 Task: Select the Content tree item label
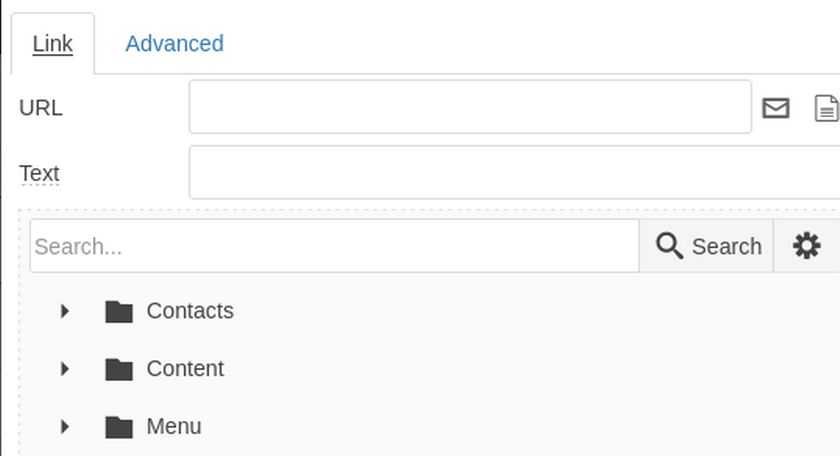[185, 369]
